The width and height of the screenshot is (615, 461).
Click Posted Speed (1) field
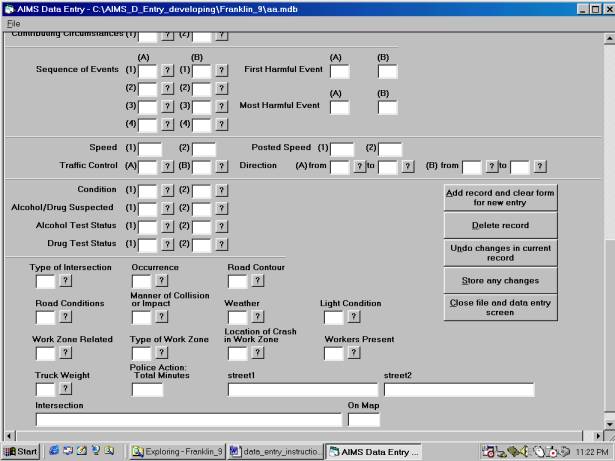pyautogui.click(x=342, y=149)
